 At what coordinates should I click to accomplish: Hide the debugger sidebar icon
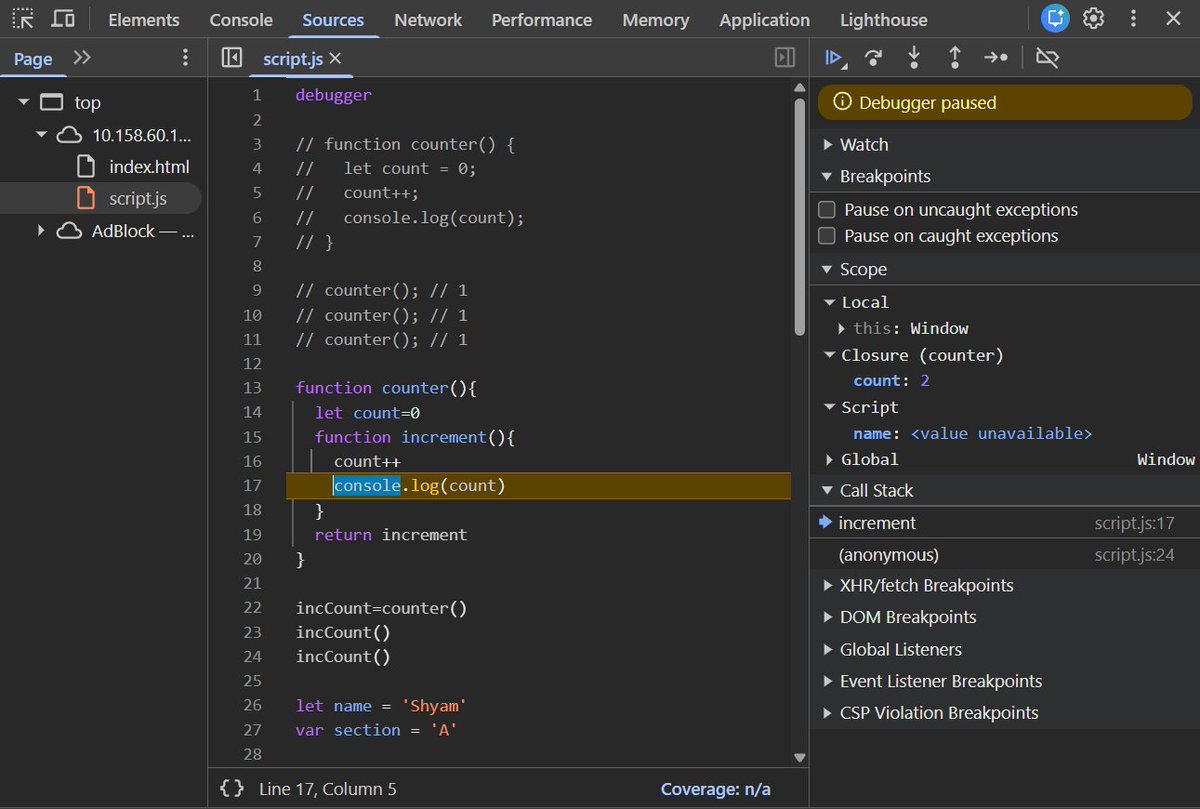785,58
